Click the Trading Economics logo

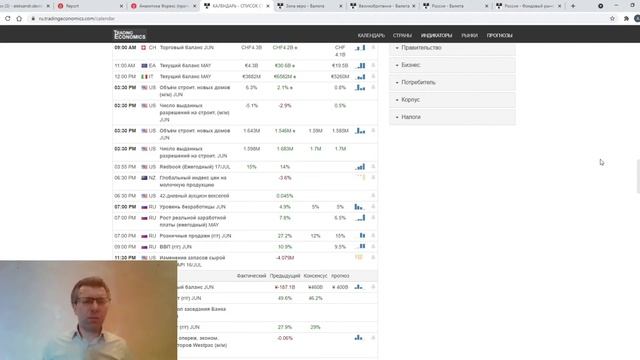pyautogui.click(x=129, y=35)
